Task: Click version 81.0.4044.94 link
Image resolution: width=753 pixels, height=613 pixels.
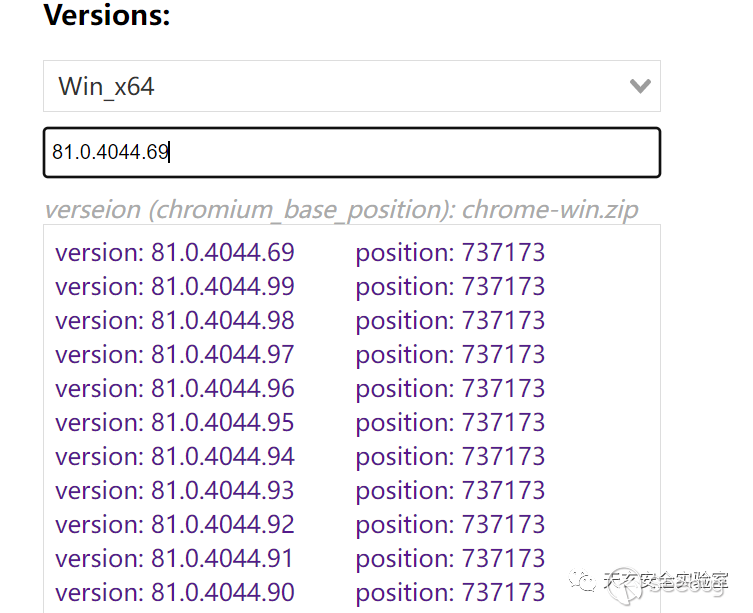Action: coord(175,457)
